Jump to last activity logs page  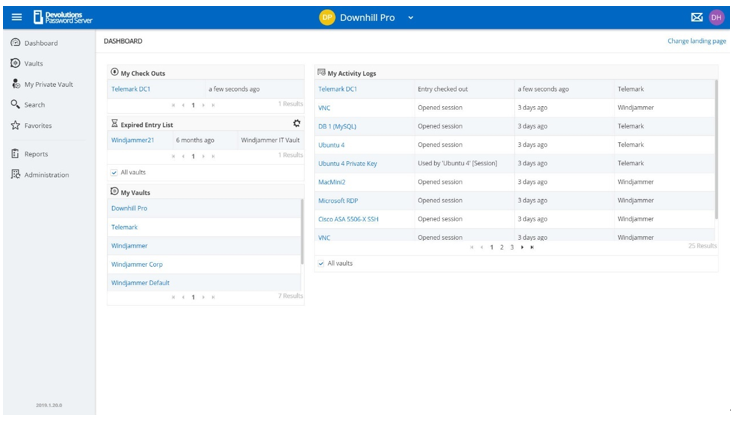(x=532, y=248)
